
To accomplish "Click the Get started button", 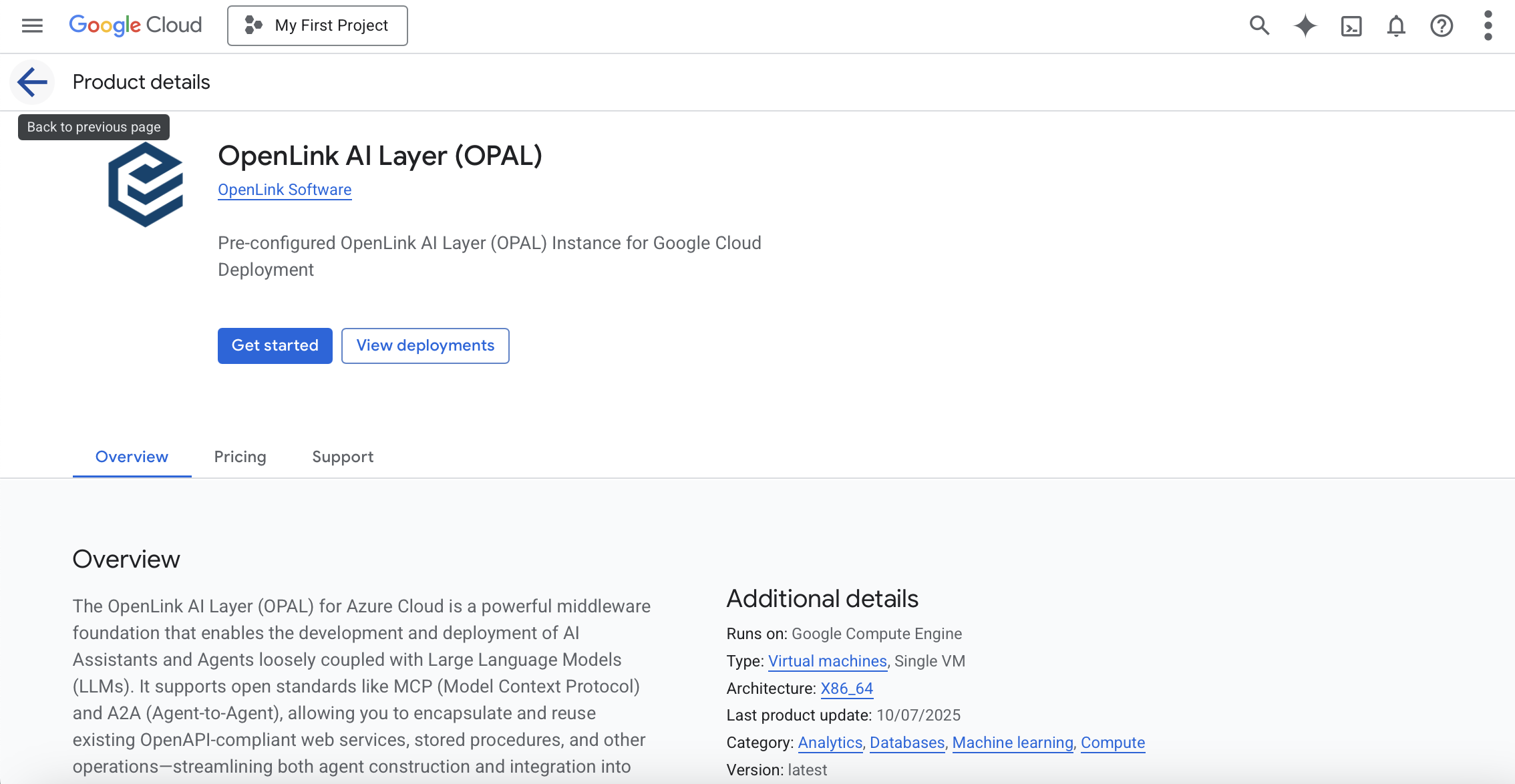I will 275,346.
